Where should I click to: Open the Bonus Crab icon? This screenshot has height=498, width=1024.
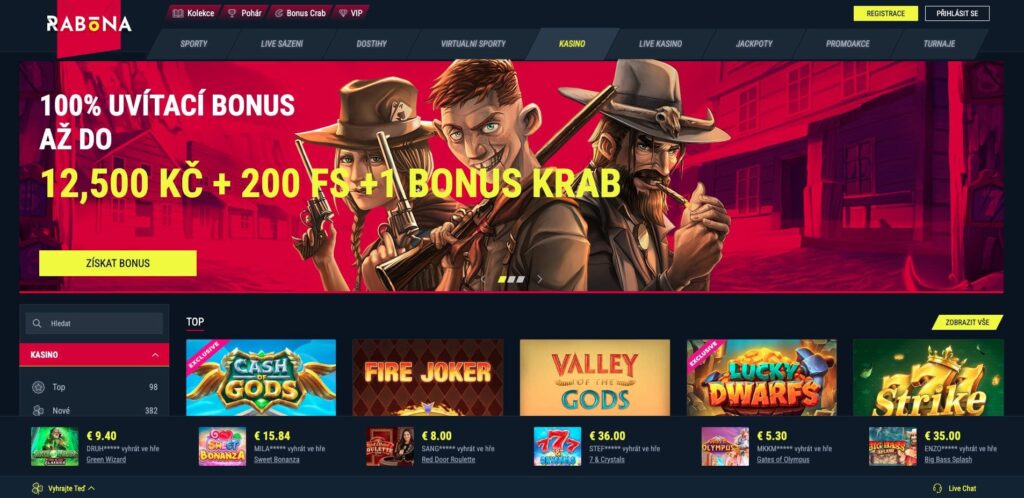(x=279, y=13)
